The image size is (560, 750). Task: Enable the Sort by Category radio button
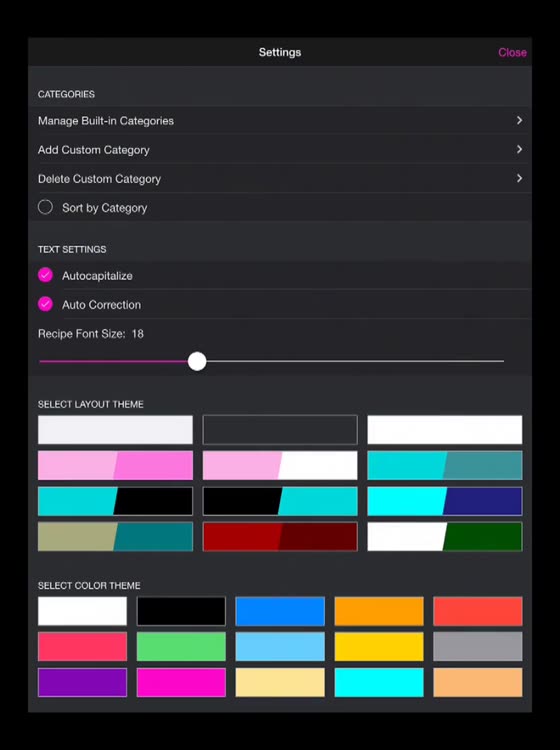point(45,207)
